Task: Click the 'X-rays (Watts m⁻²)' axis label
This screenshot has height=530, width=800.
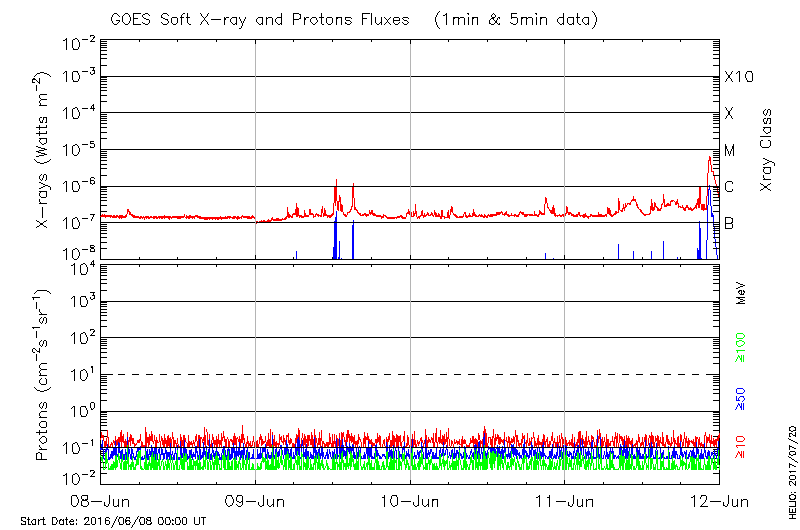Action: click(x=44, y=150)
